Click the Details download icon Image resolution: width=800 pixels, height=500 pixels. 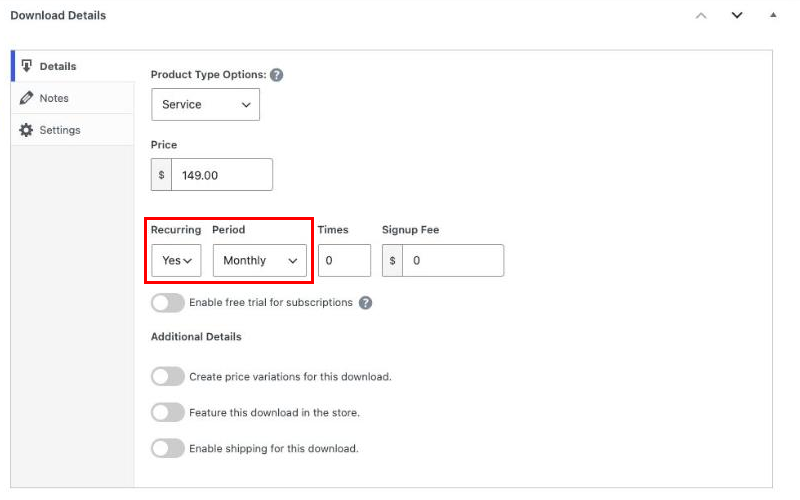27,66
